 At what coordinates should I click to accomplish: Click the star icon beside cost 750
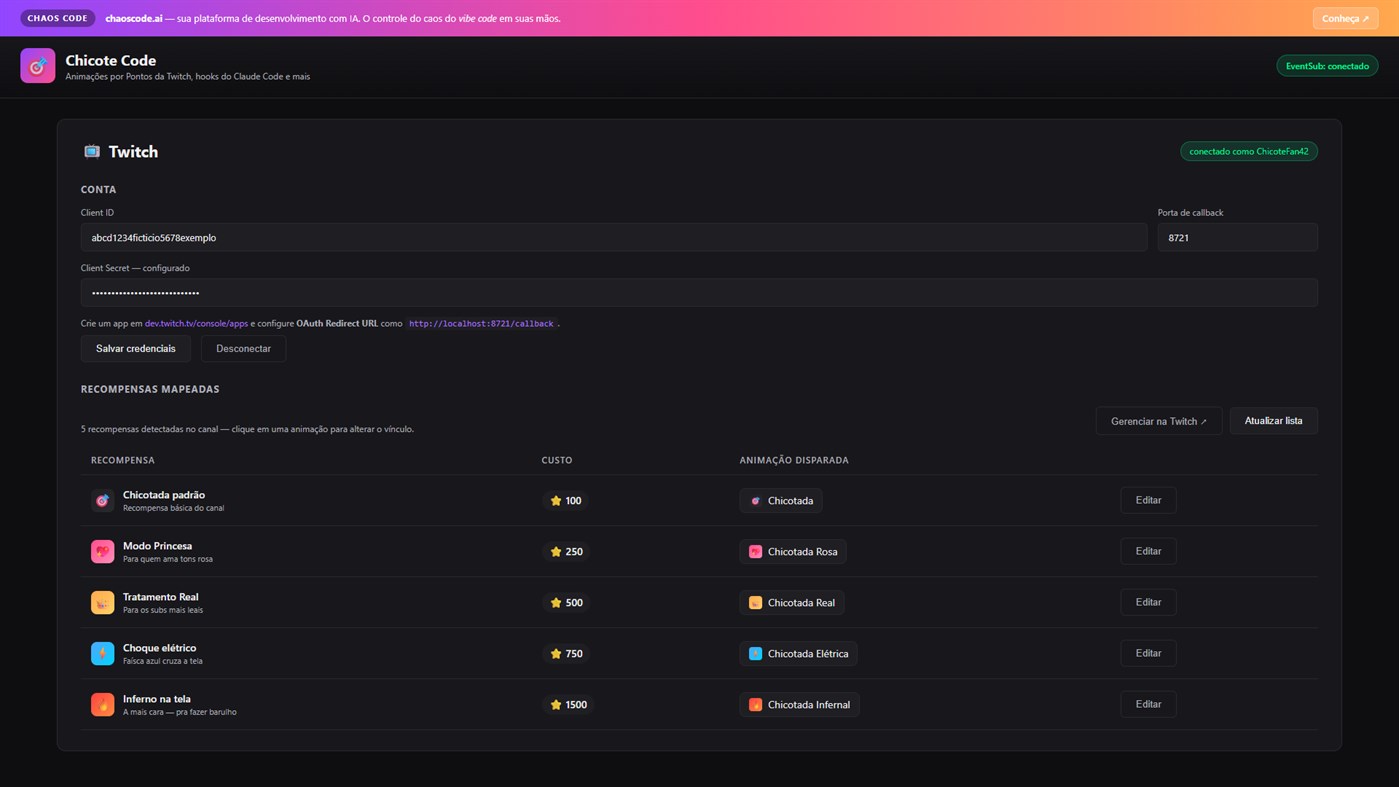tap(556, 653)
